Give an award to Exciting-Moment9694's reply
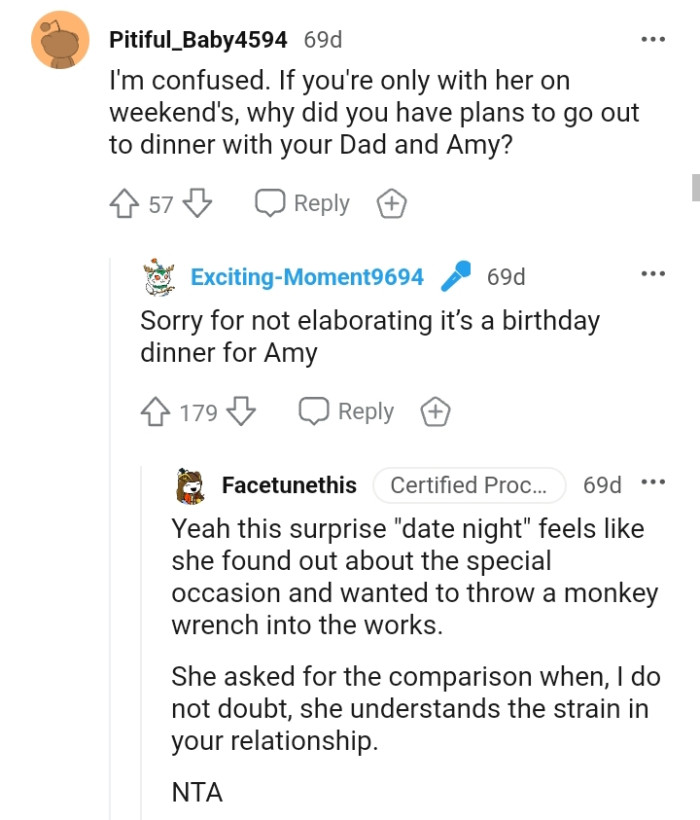The width and height of the screenshot is (700, 820). point(435,410)
